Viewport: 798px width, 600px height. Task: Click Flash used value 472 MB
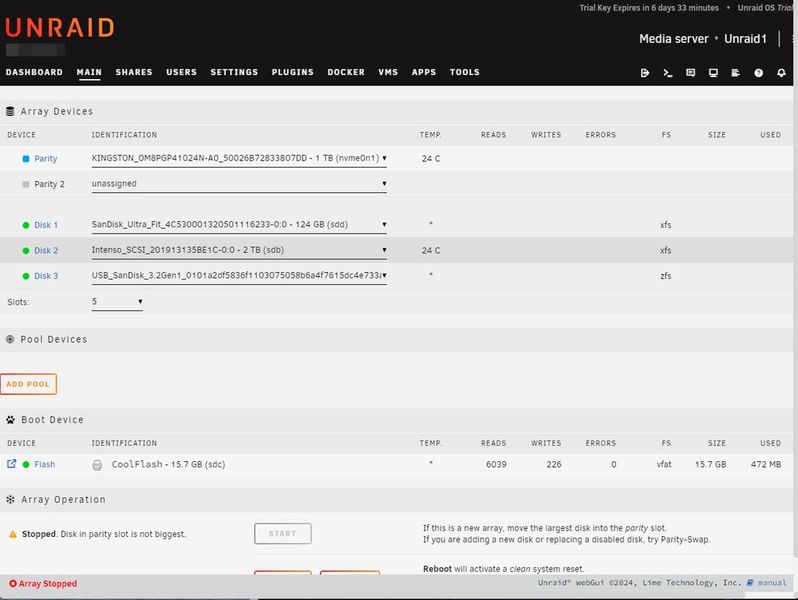[x=765, y=464]
